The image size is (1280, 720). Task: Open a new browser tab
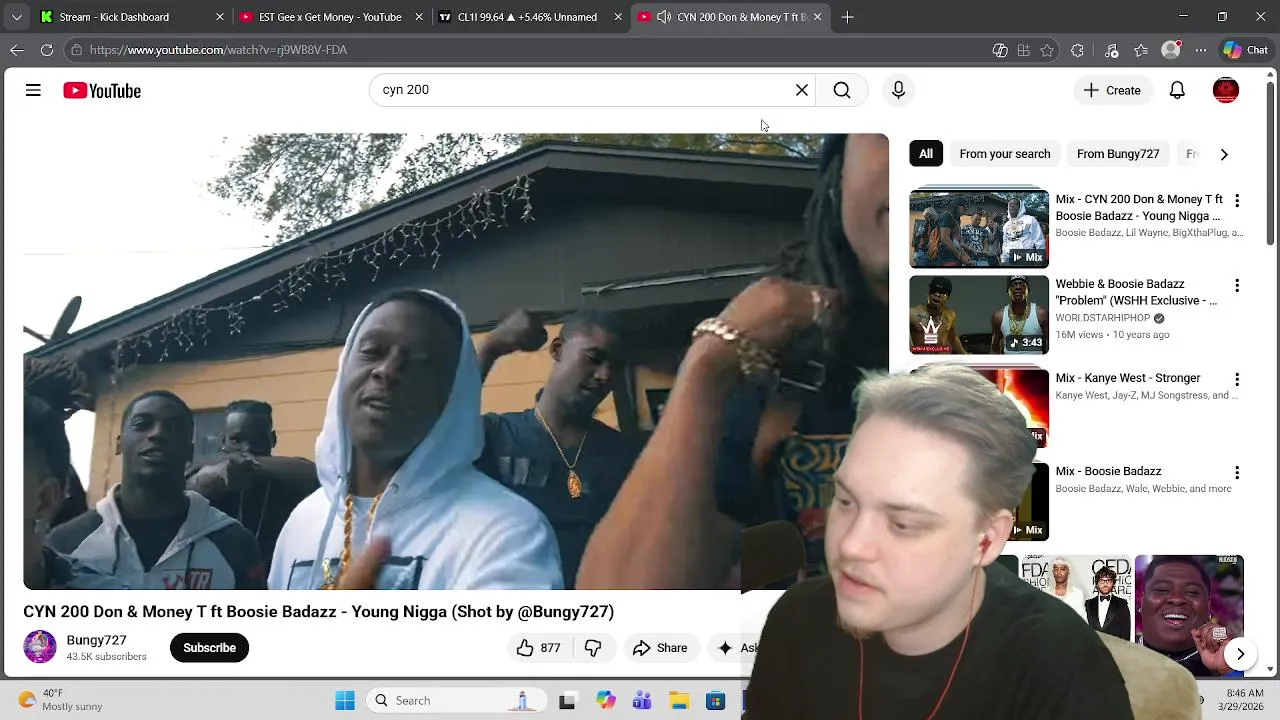[847, 17]
